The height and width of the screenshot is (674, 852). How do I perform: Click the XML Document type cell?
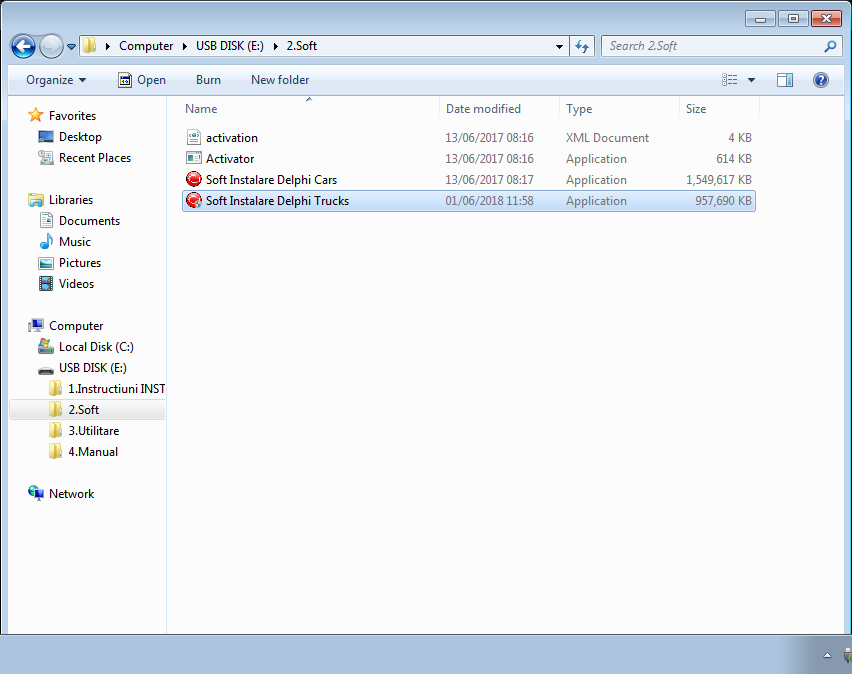click(607, 138)
